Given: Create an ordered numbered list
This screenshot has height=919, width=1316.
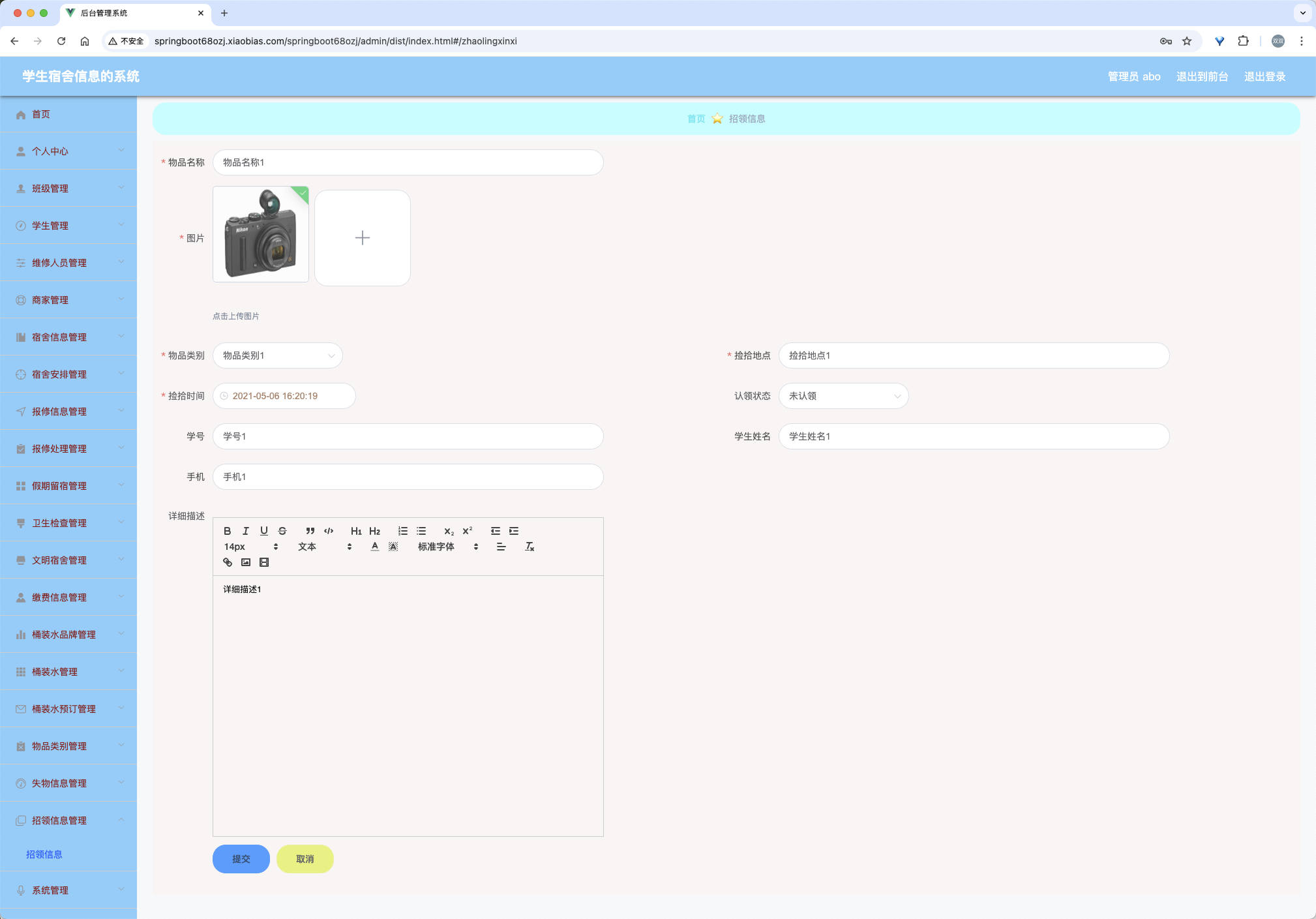Looking at the screenshot, I should (403, 531).
